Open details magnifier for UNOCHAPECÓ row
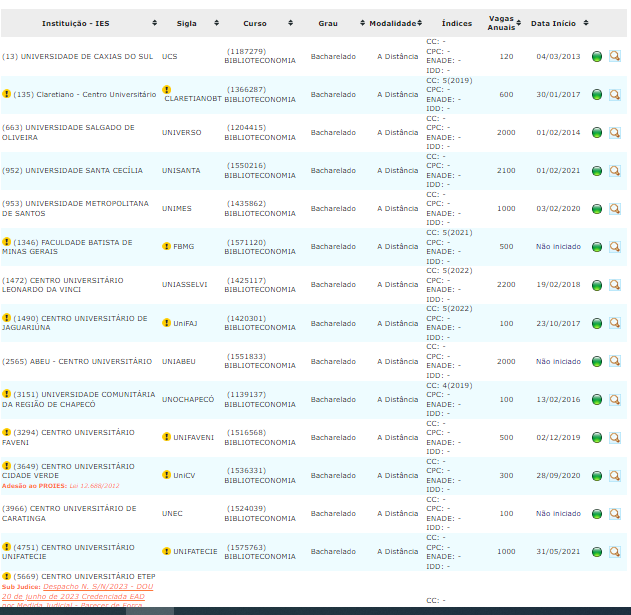631x615 pixels. 615,399
